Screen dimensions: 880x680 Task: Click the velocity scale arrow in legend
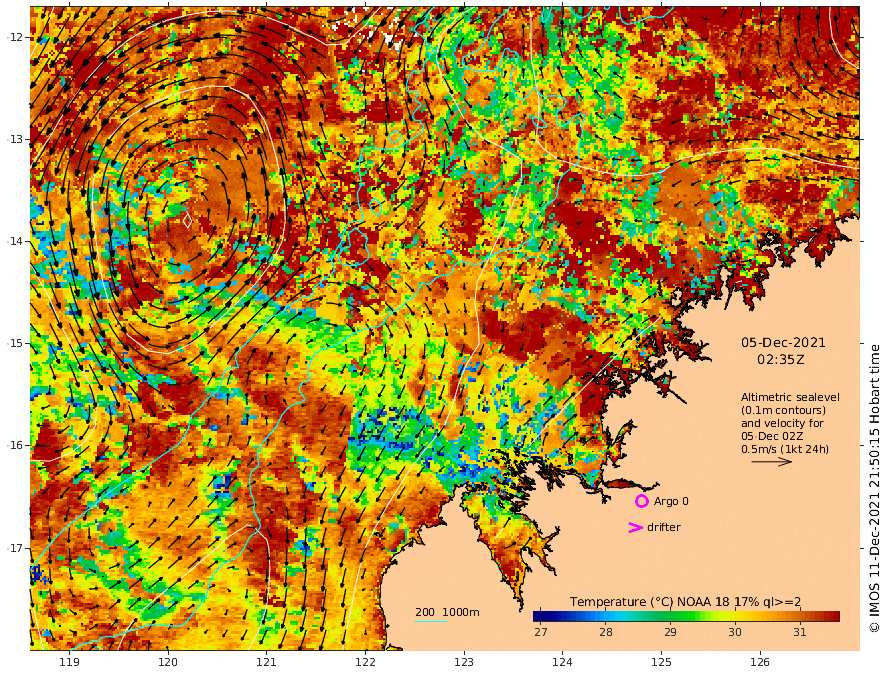tap(771, 462)
